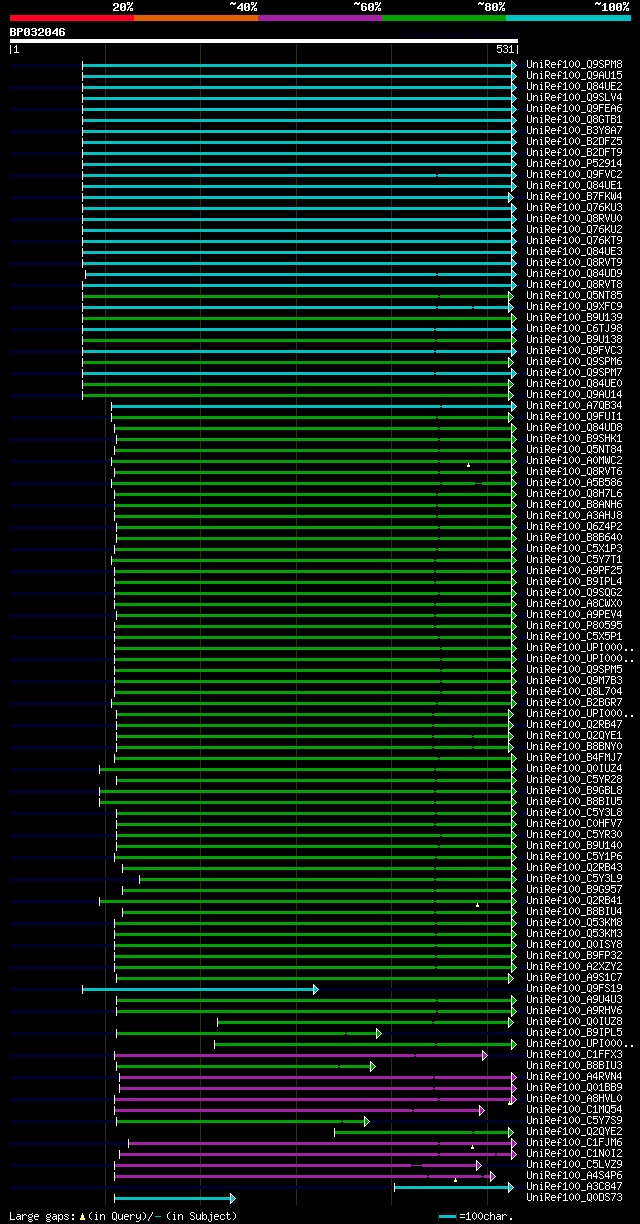The image size is (640, 1224).
Task: Open hit UniRef100_Q84UE2
Action: click(x=575, y=86)
